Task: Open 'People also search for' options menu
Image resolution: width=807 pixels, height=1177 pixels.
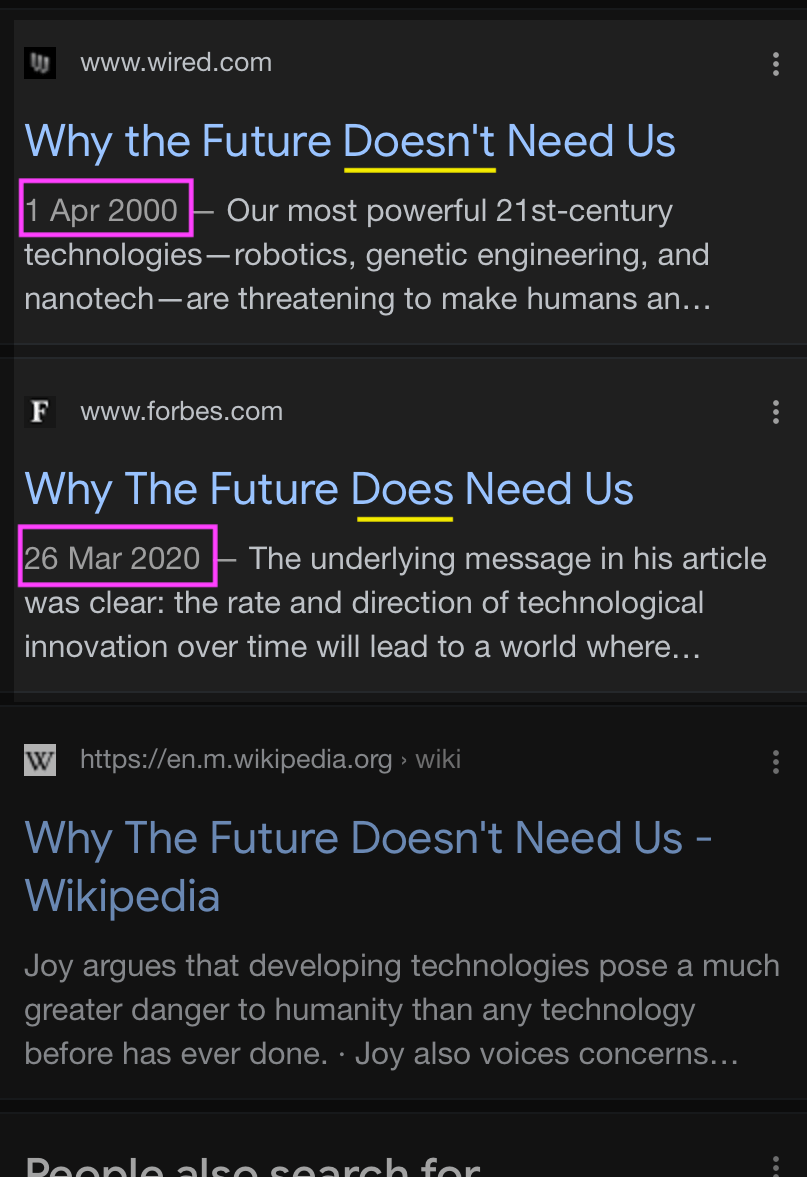Action: (x=776, y=1165)
